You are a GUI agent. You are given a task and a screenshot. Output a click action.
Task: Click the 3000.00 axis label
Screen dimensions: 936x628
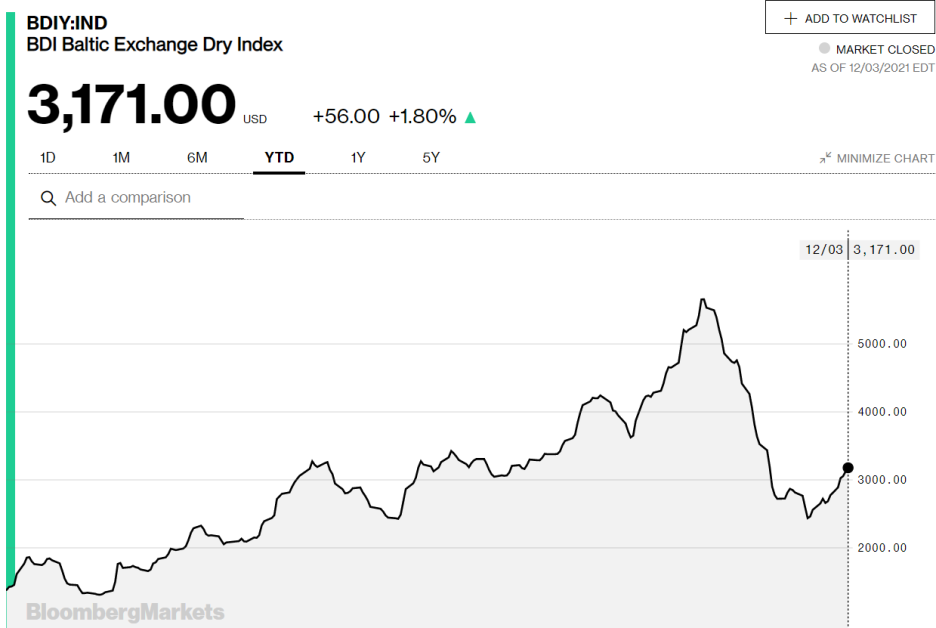[x=882, y=480]
